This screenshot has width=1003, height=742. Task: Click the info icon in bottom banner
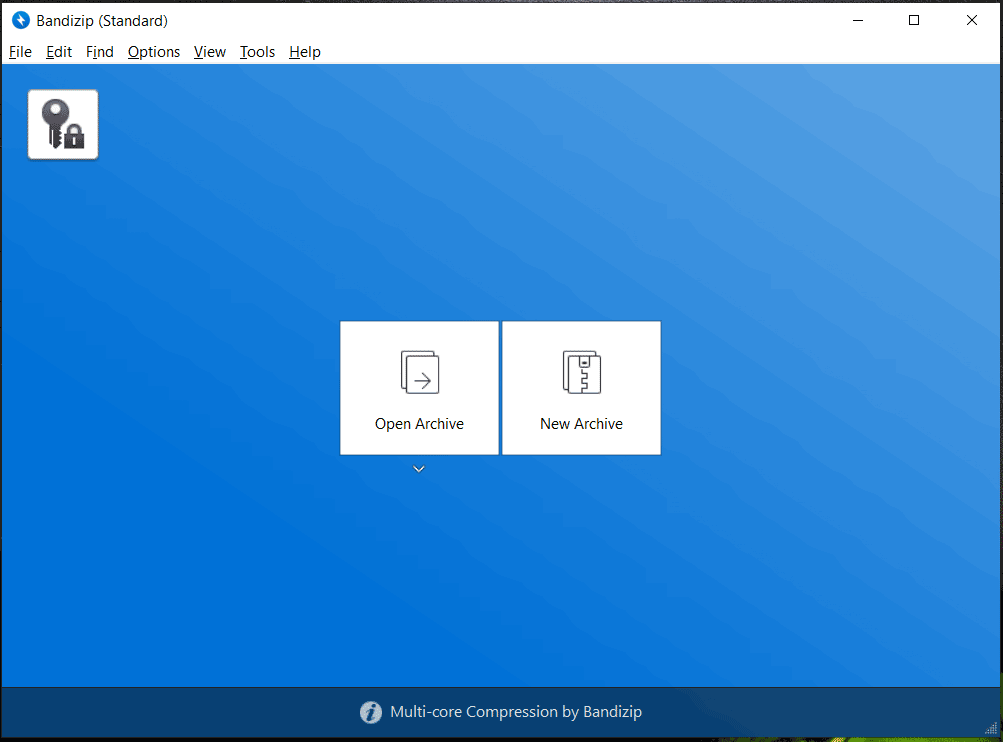tap(370, 712)
